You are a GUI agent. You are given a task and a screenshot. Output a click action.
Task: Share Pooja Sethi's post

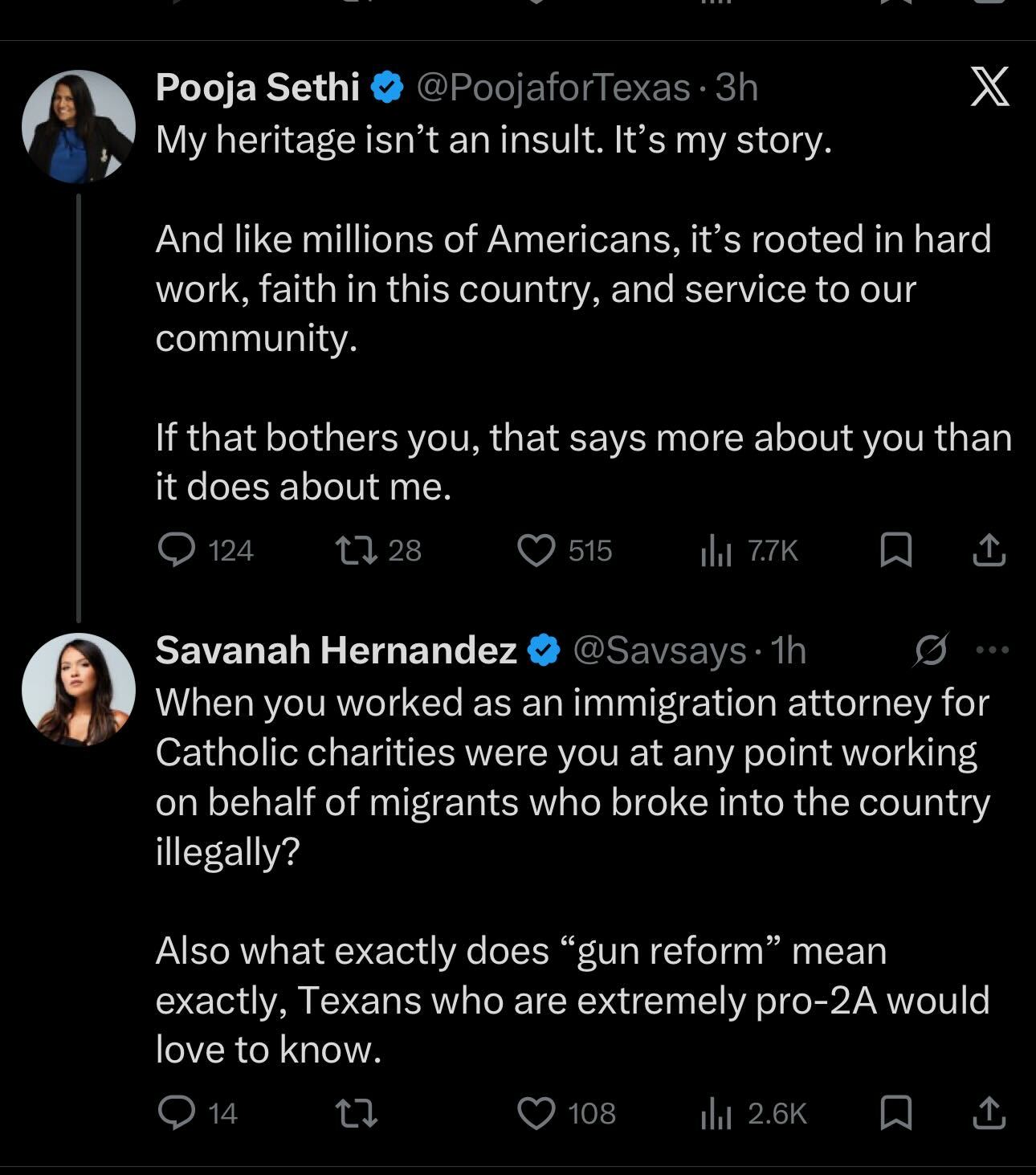[989, 550]
